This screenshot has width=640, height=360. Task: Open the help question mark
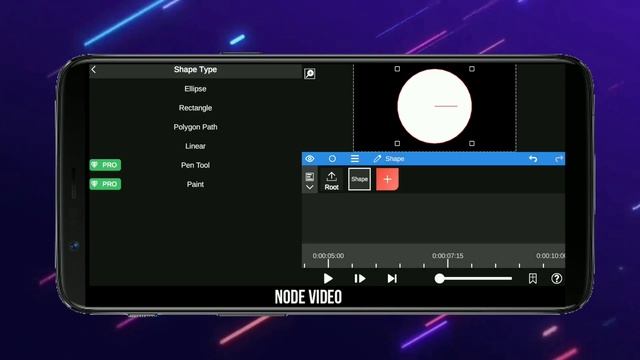557,279
